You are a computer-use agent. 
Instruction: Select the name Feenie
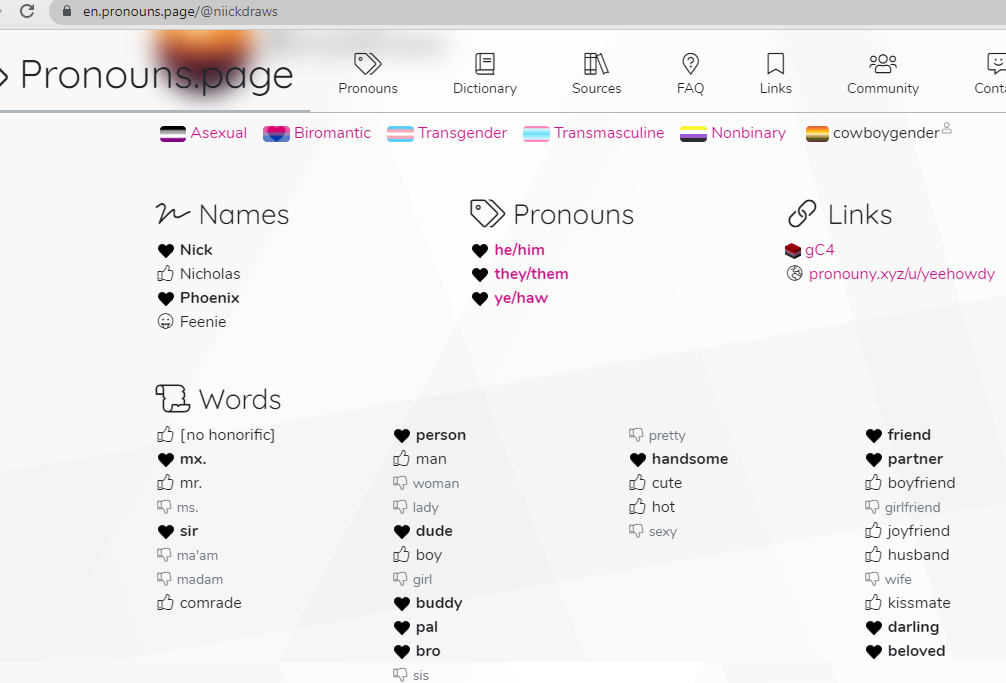(203, 322)
